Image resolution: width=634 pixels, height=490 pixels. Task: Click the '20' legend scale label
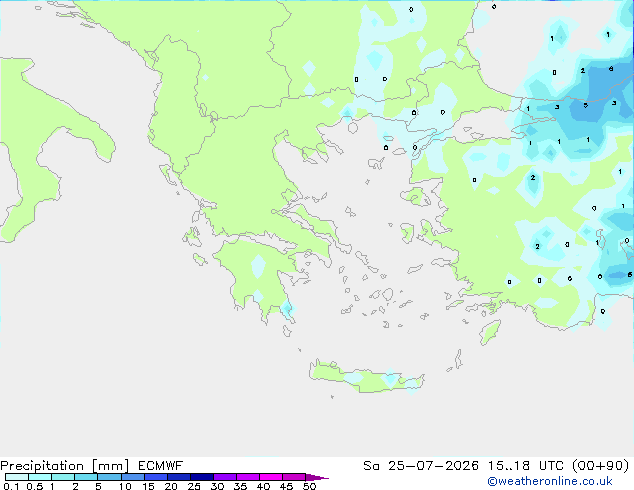point(171,486)
